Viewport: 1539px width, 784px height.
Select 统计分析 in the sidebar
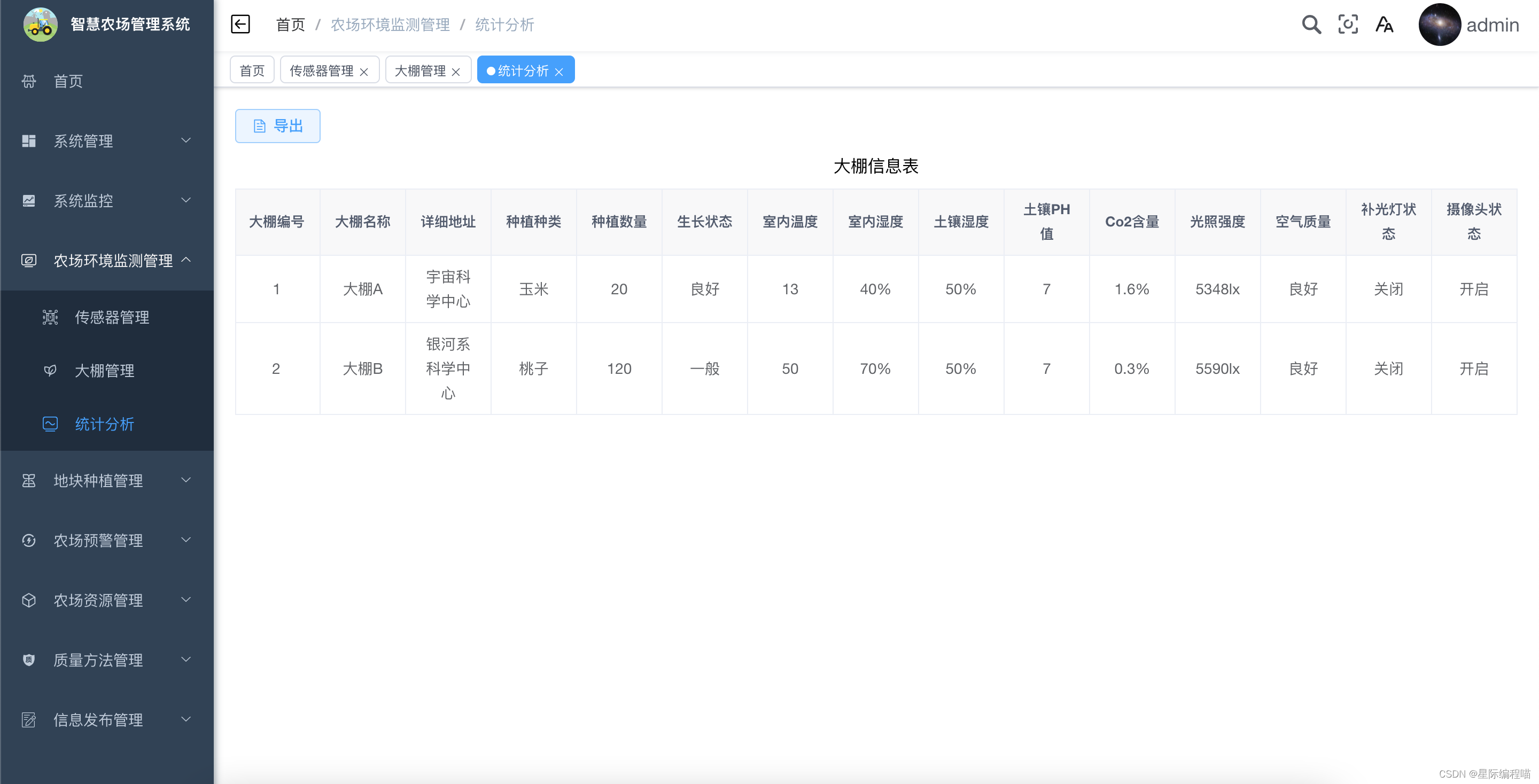[x=105, y=424]
